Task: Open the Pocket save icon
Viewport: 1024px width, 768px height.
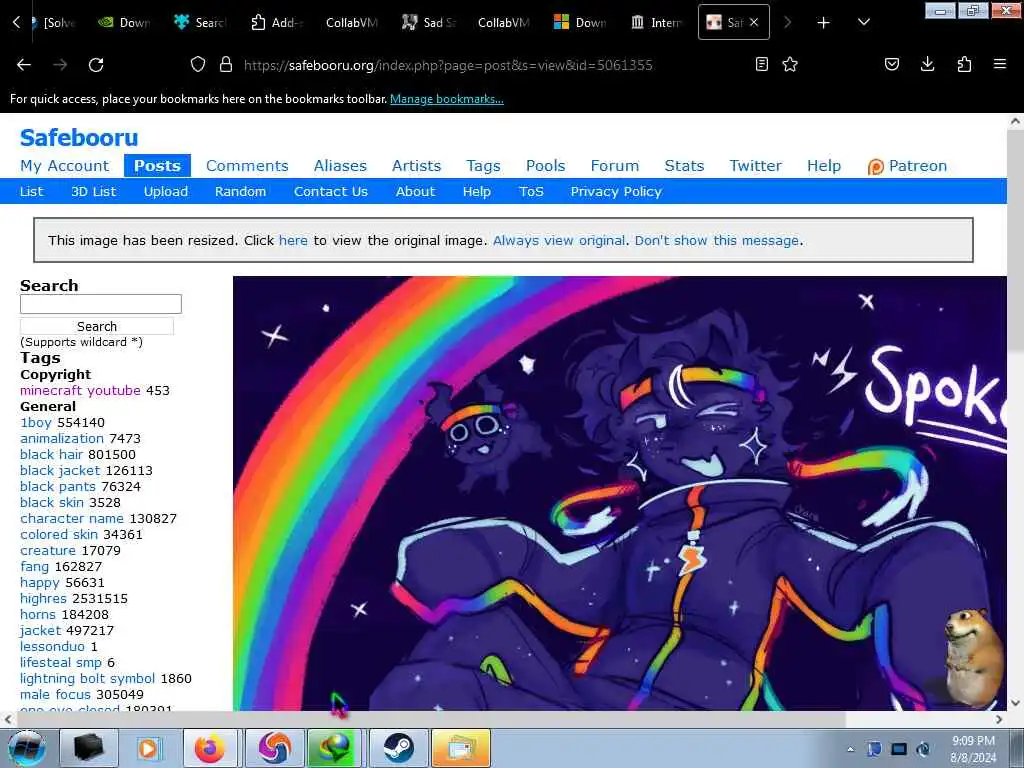Action: click(x=892, y=64)
